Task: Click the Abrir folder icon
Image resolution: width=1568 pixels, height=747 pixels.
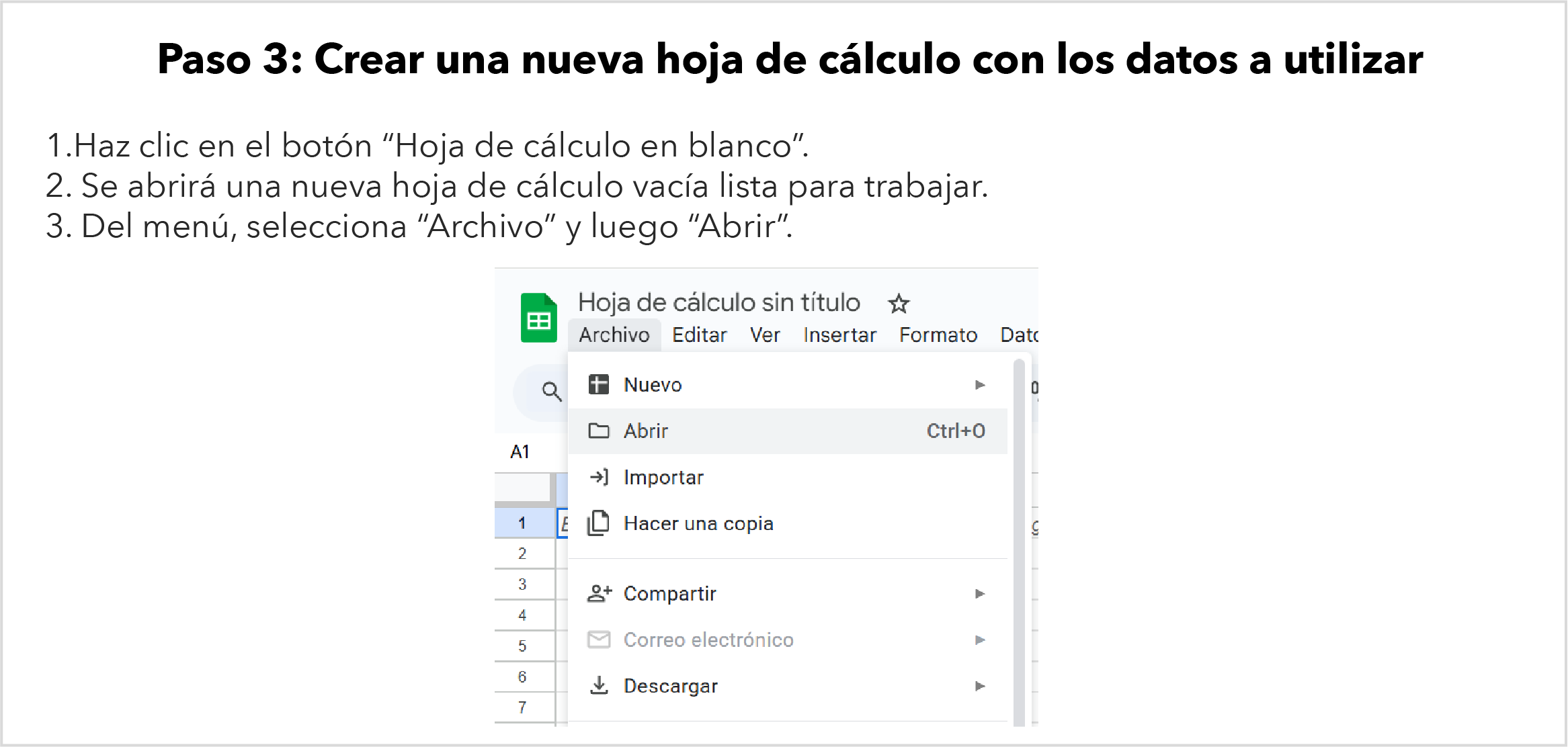Action: (598, 431)
